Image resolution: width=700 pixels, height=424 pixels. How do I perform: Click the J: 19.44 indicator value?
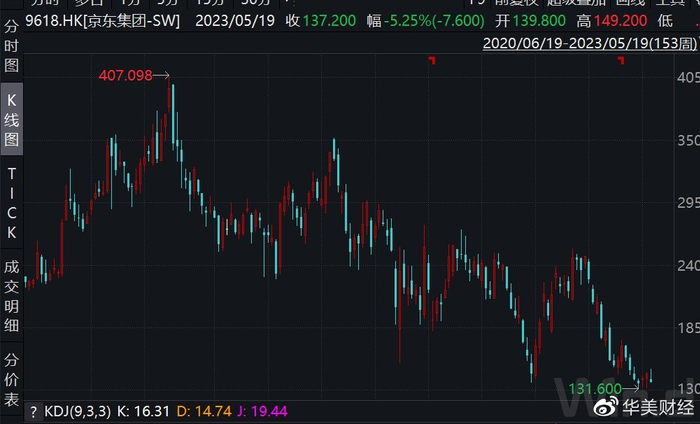262,411
